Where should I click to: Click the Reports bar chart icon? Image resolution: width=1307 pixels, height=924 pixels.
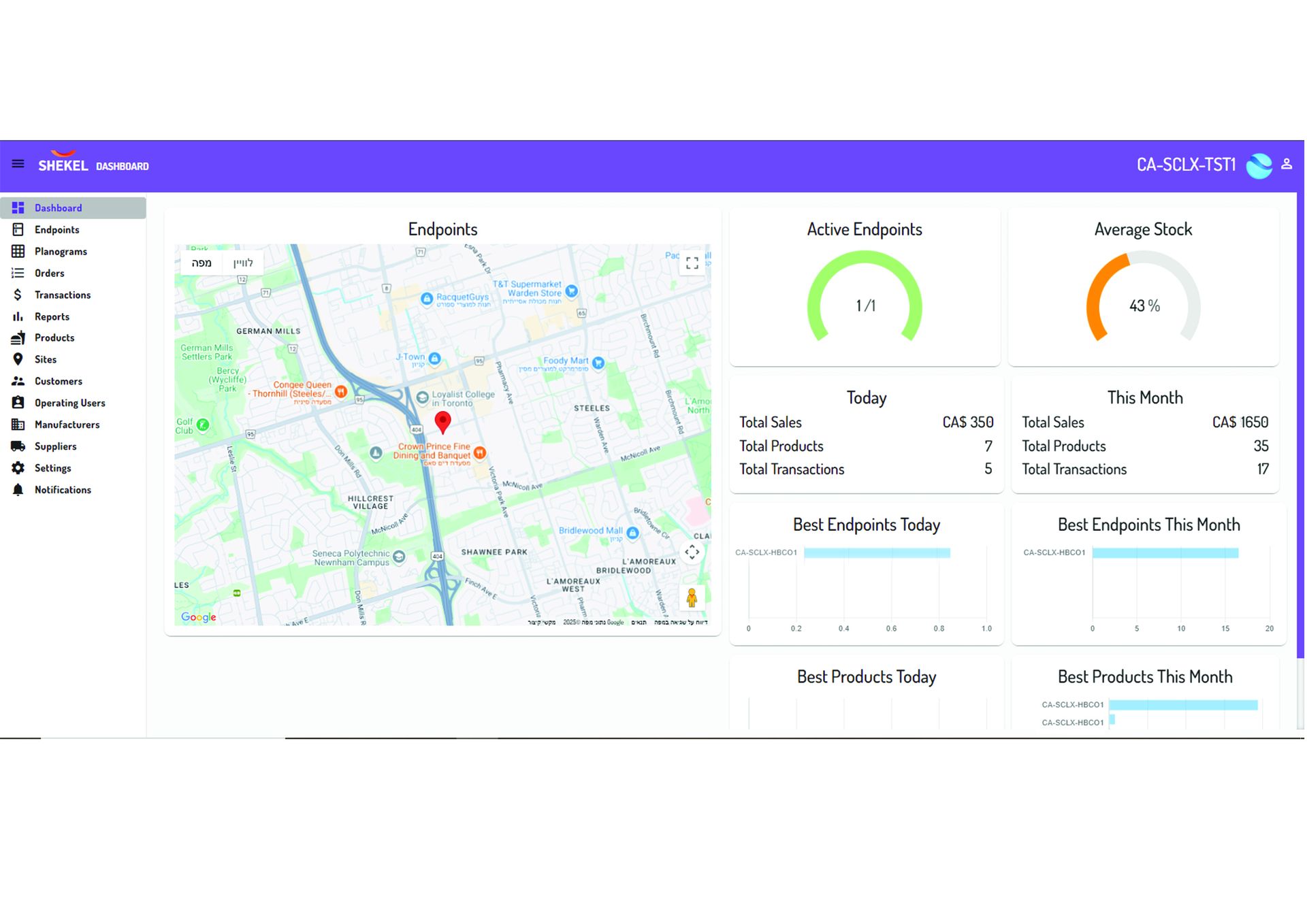coord(18,317)
